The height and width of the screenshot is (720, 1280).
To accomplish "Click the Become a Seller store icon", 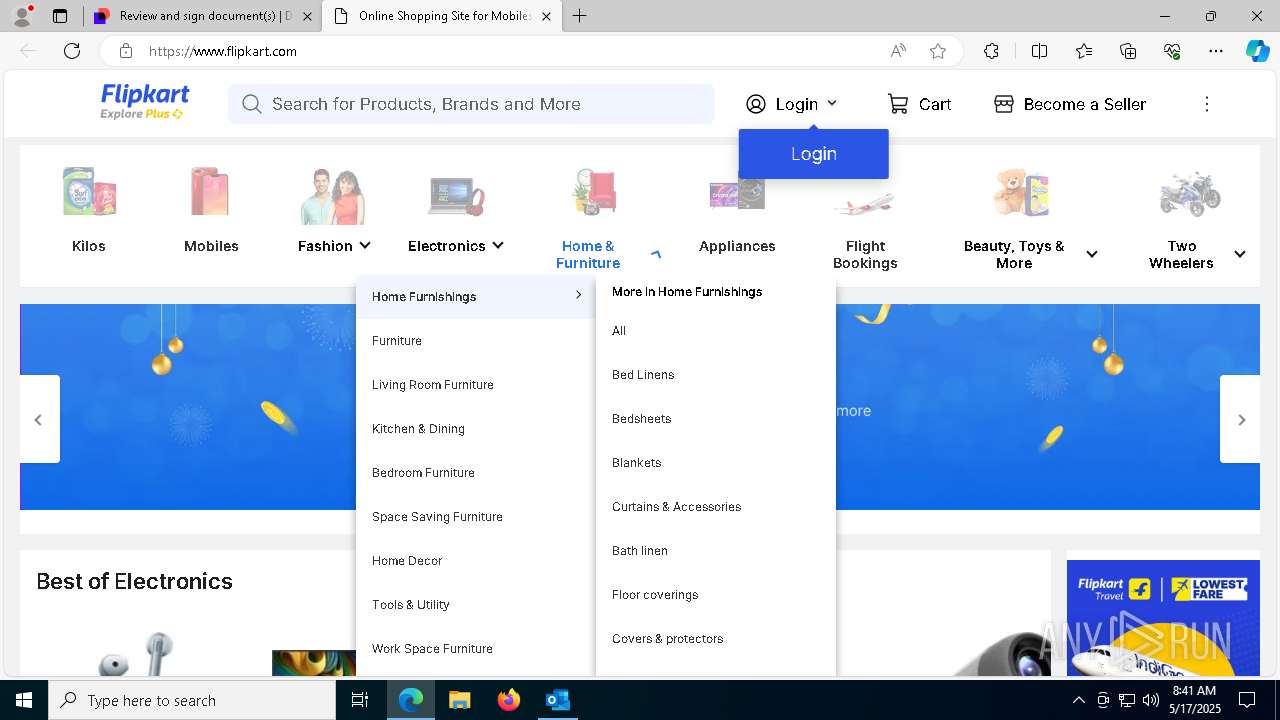I will [1004, 104].
